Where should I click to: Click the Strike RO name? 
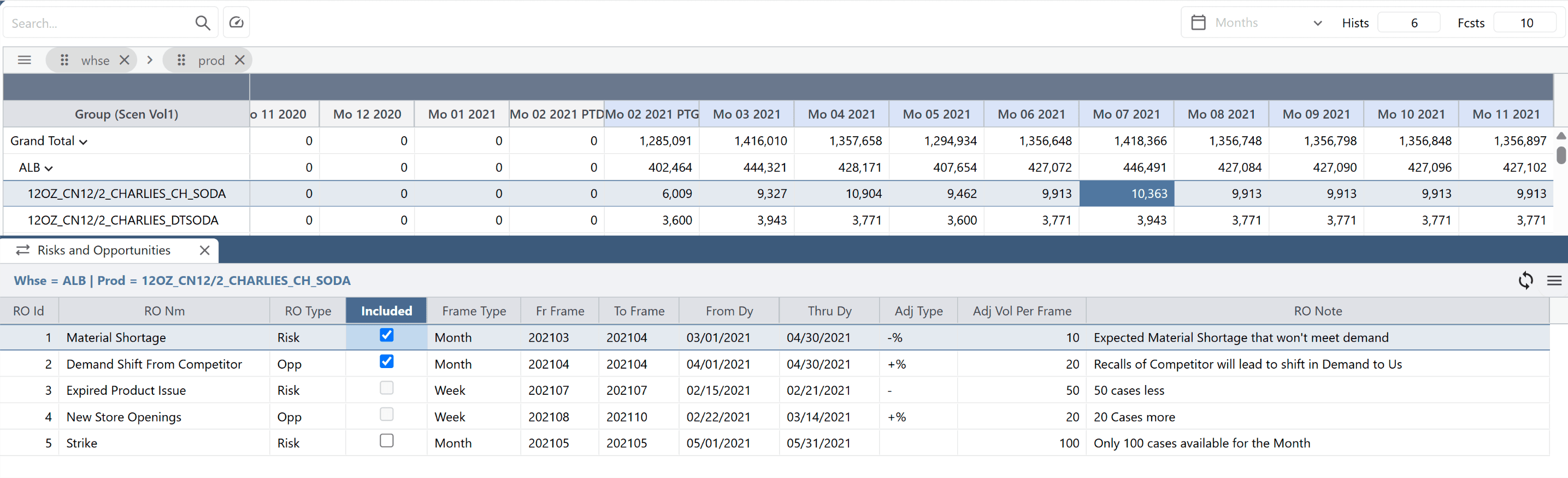tap(81, 443)
